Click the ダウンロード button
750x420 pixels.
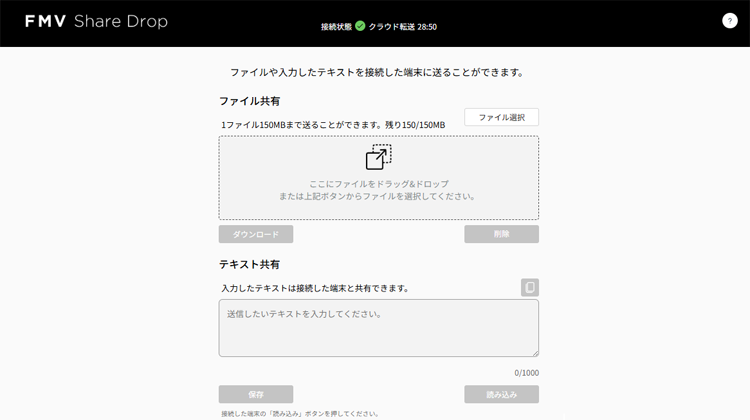256,234
